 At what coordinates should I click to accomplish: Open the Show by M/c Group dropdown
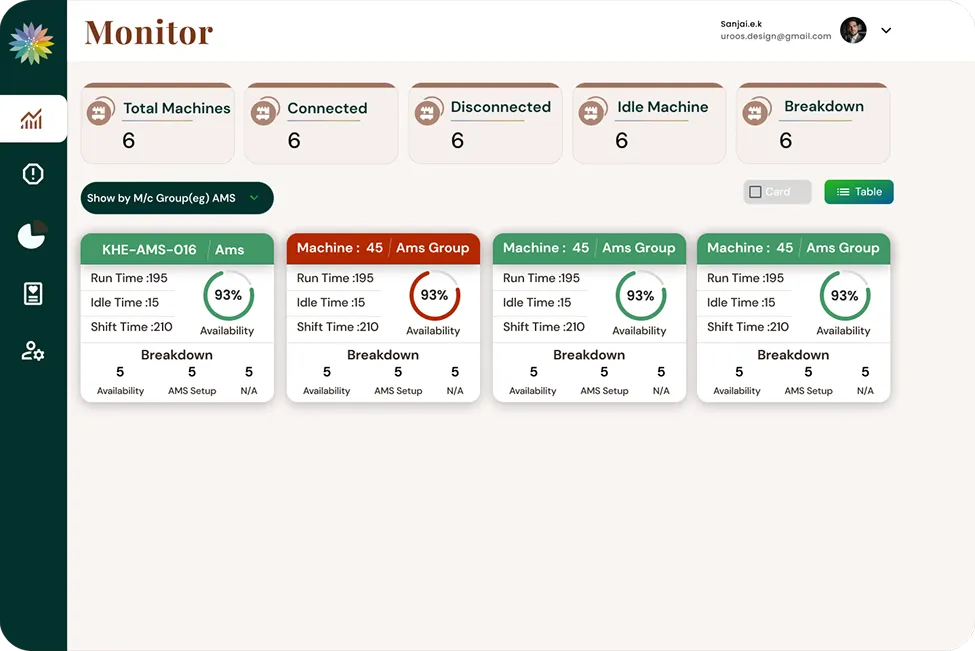(176, 198)
